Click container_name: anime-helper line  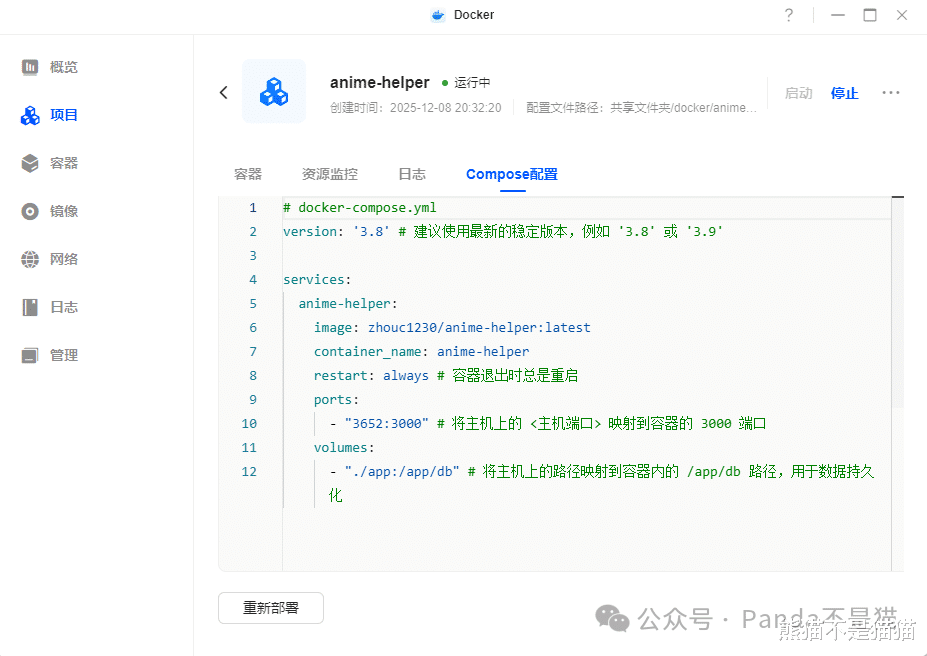[422, 352]
